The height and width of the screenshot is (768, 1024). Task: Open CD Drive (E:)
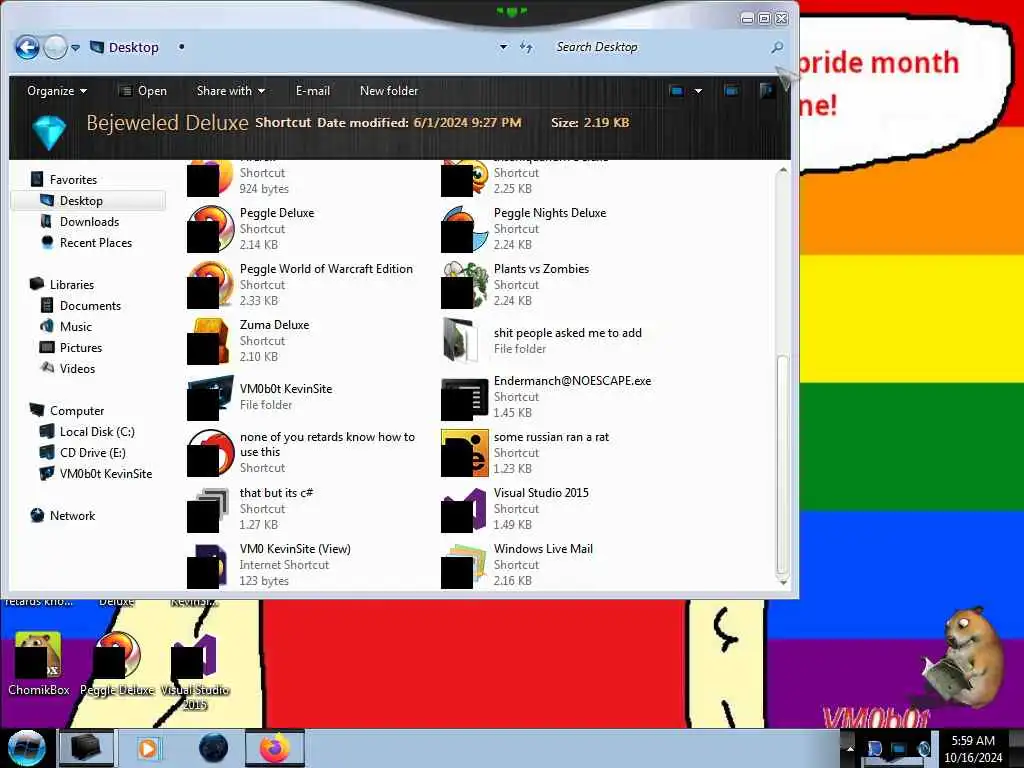tap(83, 452)
